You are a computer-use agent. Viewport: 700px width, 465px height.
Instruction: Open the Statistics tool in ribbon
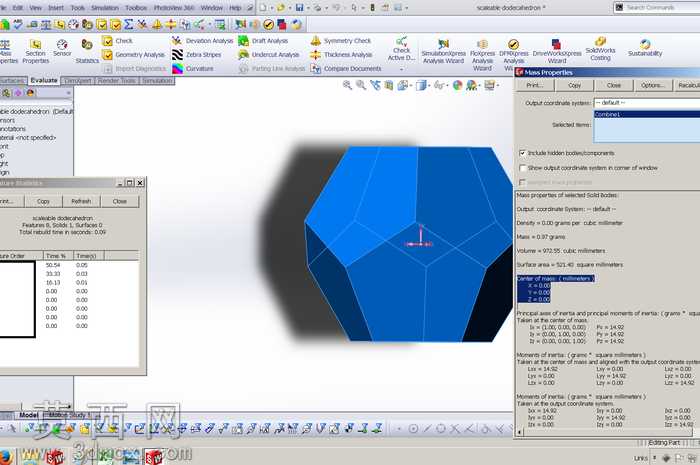pyautogui.click(x=87, y=51)
